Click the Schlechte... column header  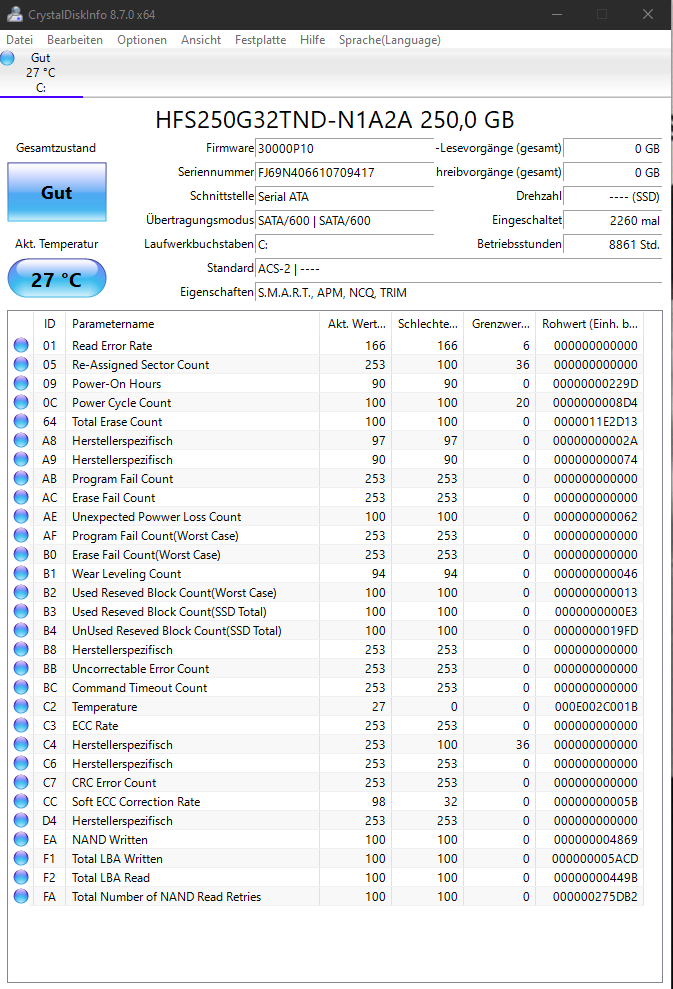[427, 324]
